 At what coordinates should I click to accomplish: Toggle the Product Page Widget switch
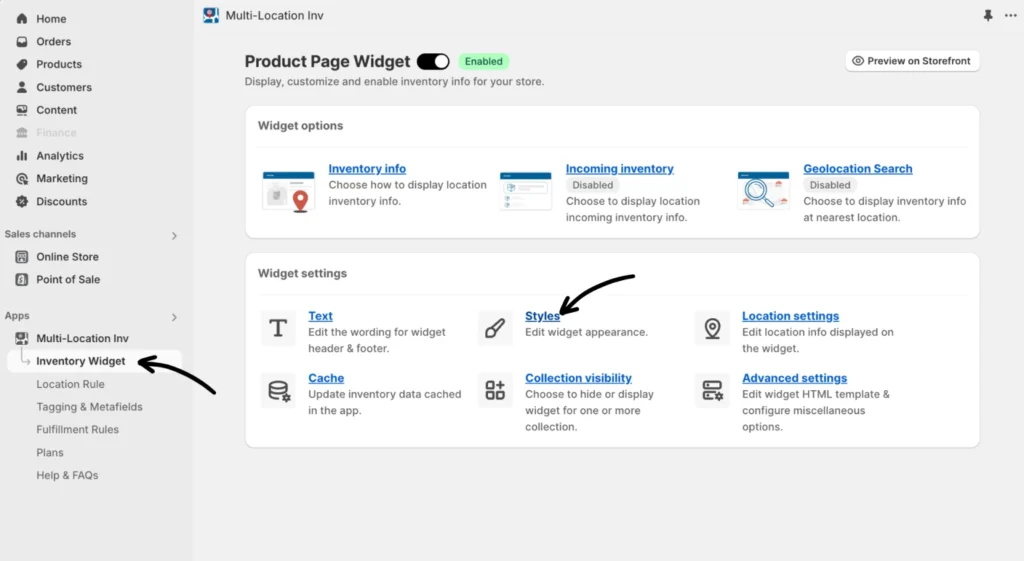(x=433, y=62)
